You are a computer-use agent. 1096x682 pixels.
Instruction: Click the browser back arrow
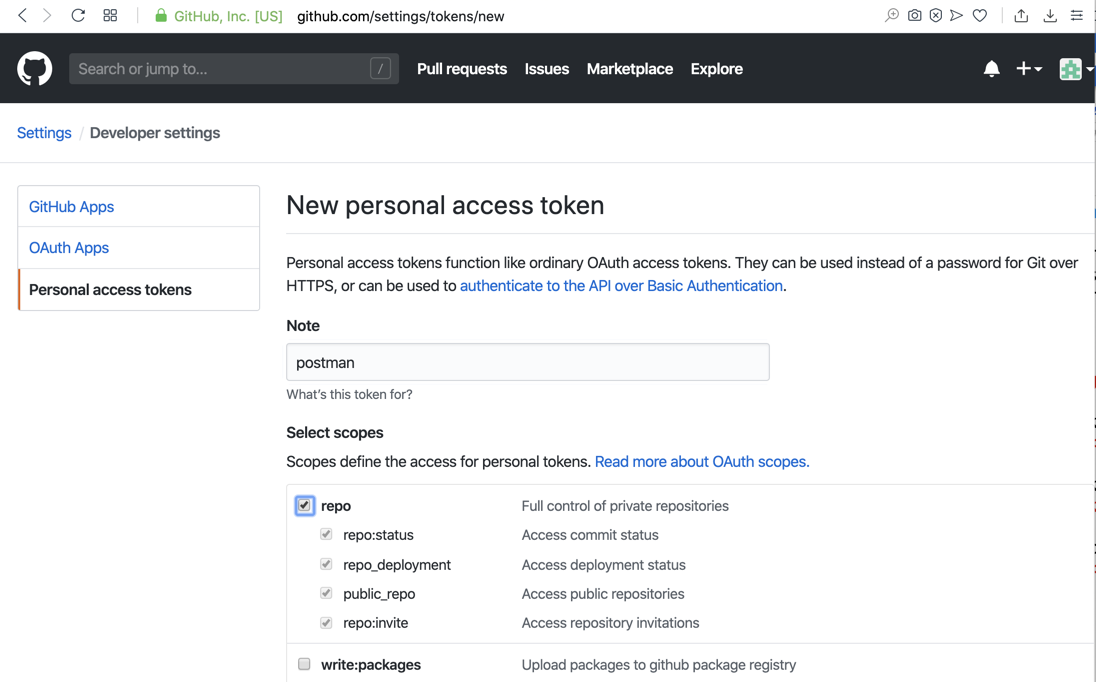[22, 16]
